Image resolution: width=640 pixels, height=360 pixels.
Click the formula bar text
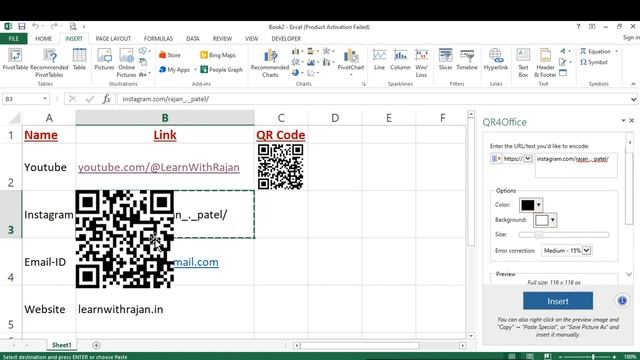(166, 99)
